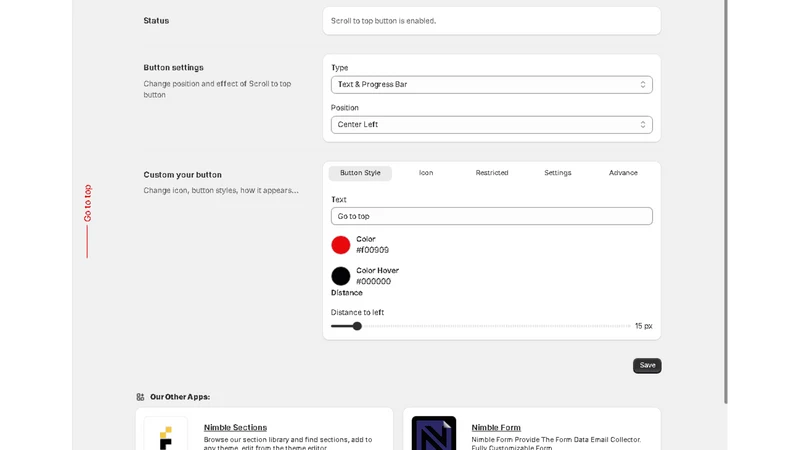The width and height of the screenshot is (800, 450).
Task: Click the red Go to top preview button
Action: [x=87, y=221]
